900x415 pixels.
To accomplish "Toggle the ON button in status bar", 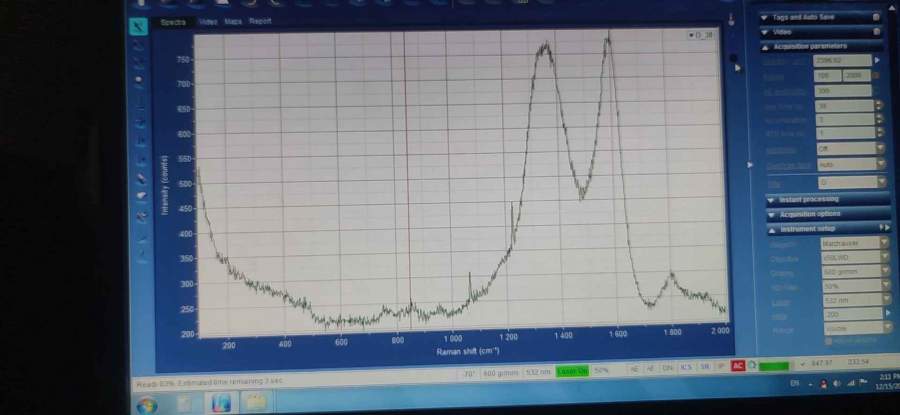I will coord(668,368).
